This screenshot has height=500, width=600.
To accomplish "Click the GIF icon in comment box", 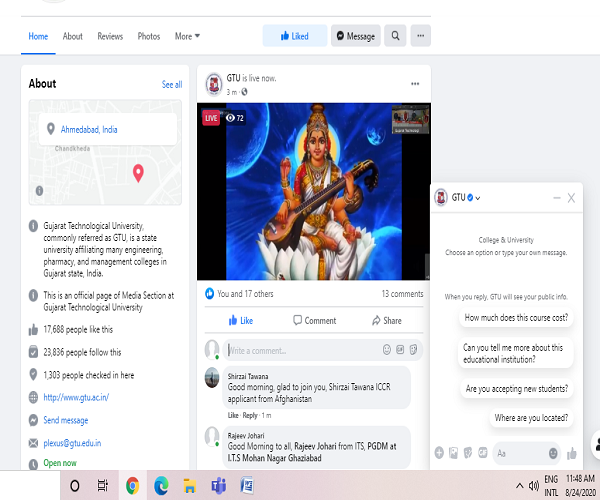I will click(x=400, y=349).
